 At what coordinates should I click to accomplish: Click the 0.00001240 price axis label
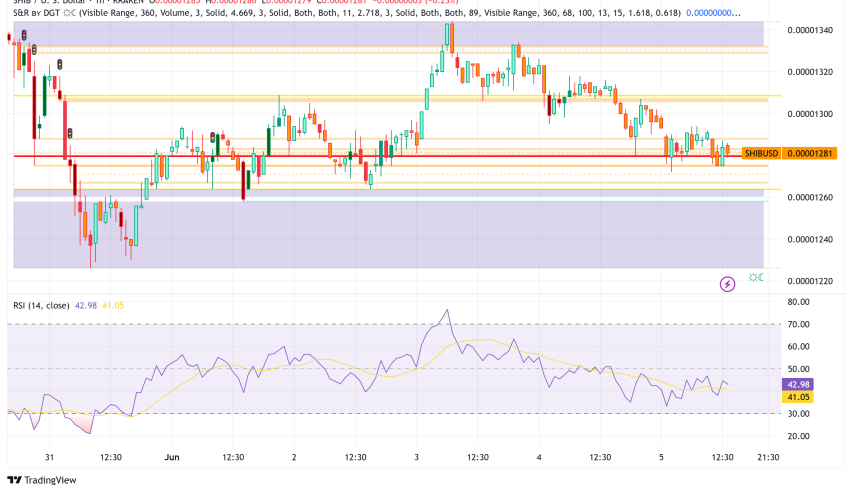810,240
